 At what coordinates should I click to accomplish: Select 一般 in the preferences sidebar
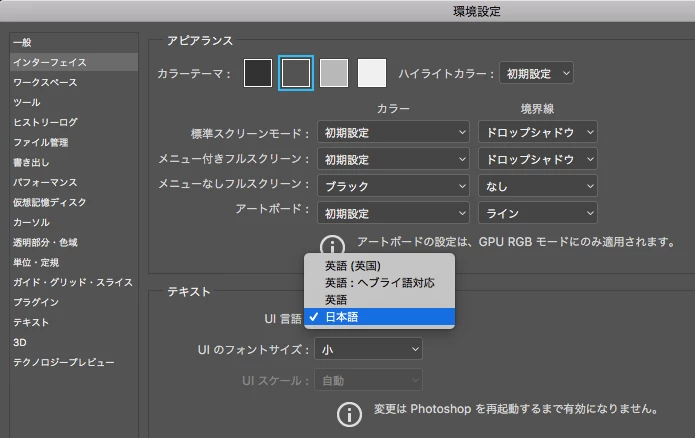74,43
